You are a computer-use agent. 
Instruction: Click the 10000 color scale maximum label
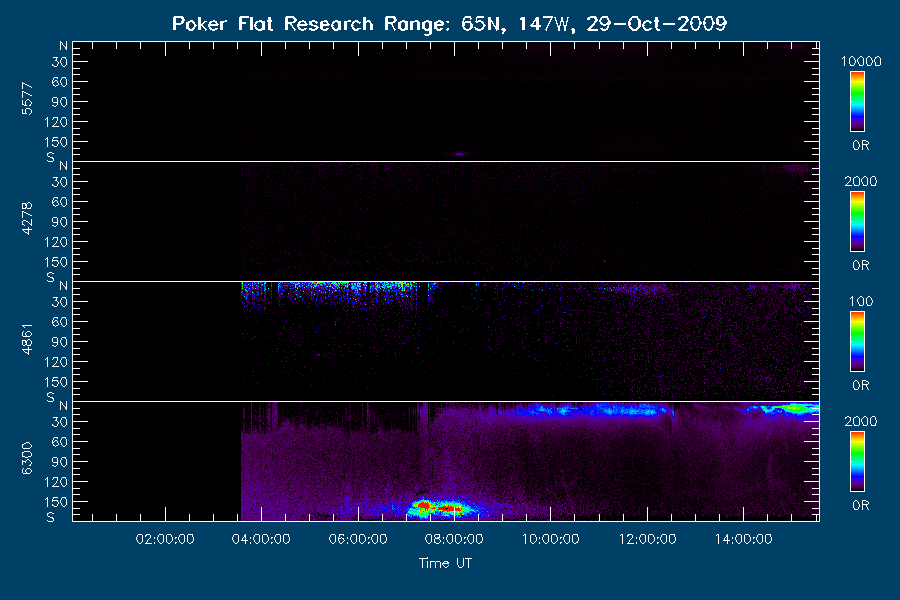[x=861, y=61]
